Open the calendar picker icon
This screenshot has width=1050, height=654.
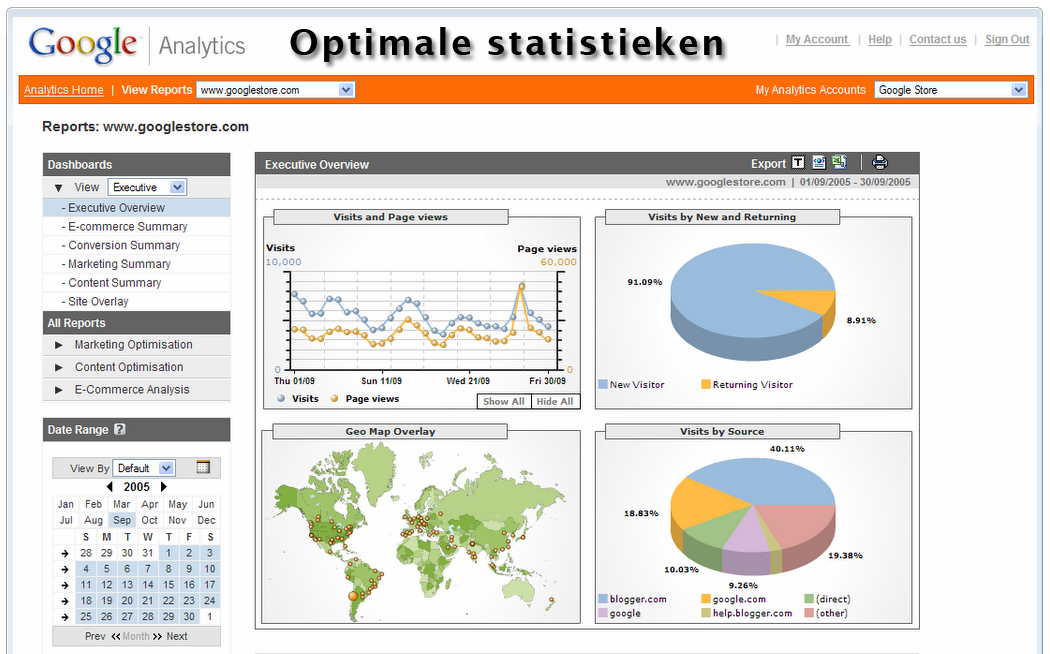pyautogui.click(x=203, y=467)
